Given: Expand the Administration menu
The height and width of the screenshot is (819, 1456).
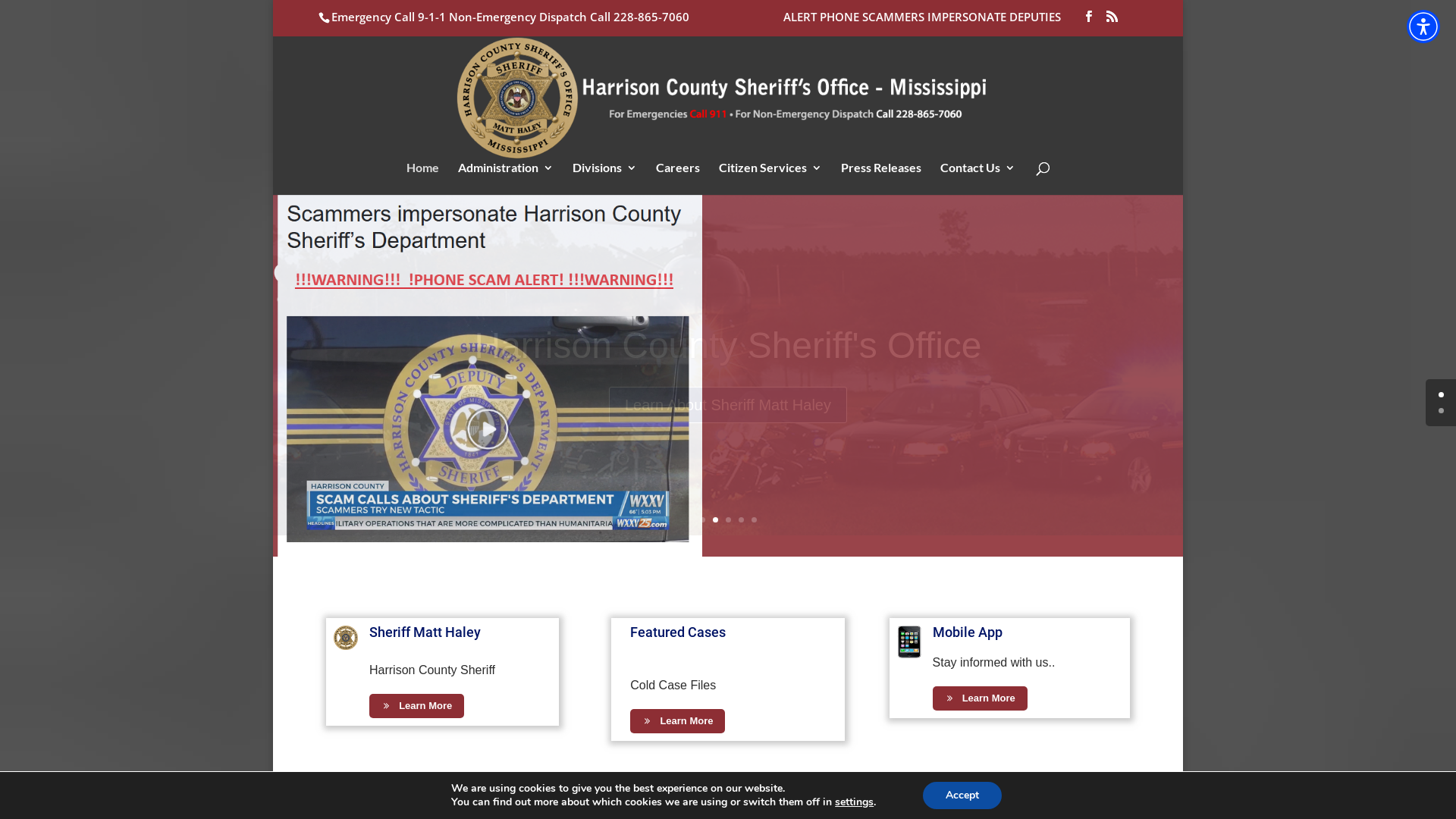Looking at the screenshot, I should click(x=505, y=168).
